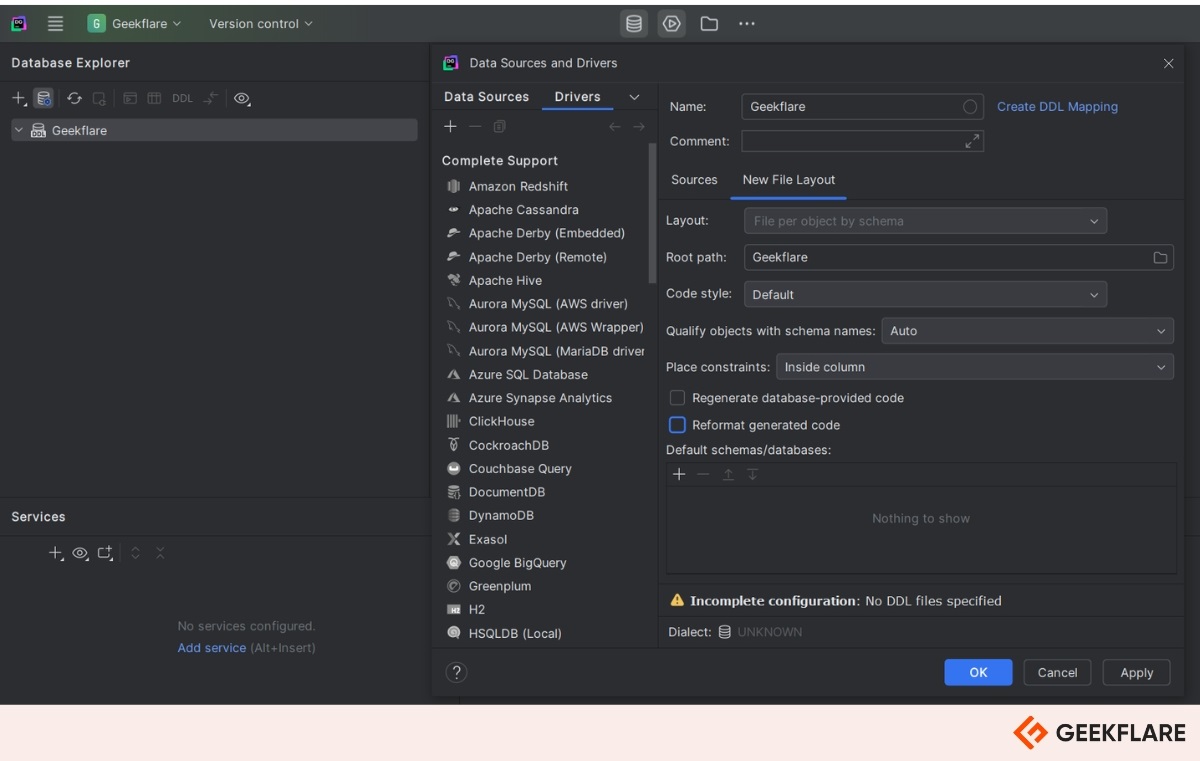
Task: Open the Version control dropdown
Action: tap(260, 23)
